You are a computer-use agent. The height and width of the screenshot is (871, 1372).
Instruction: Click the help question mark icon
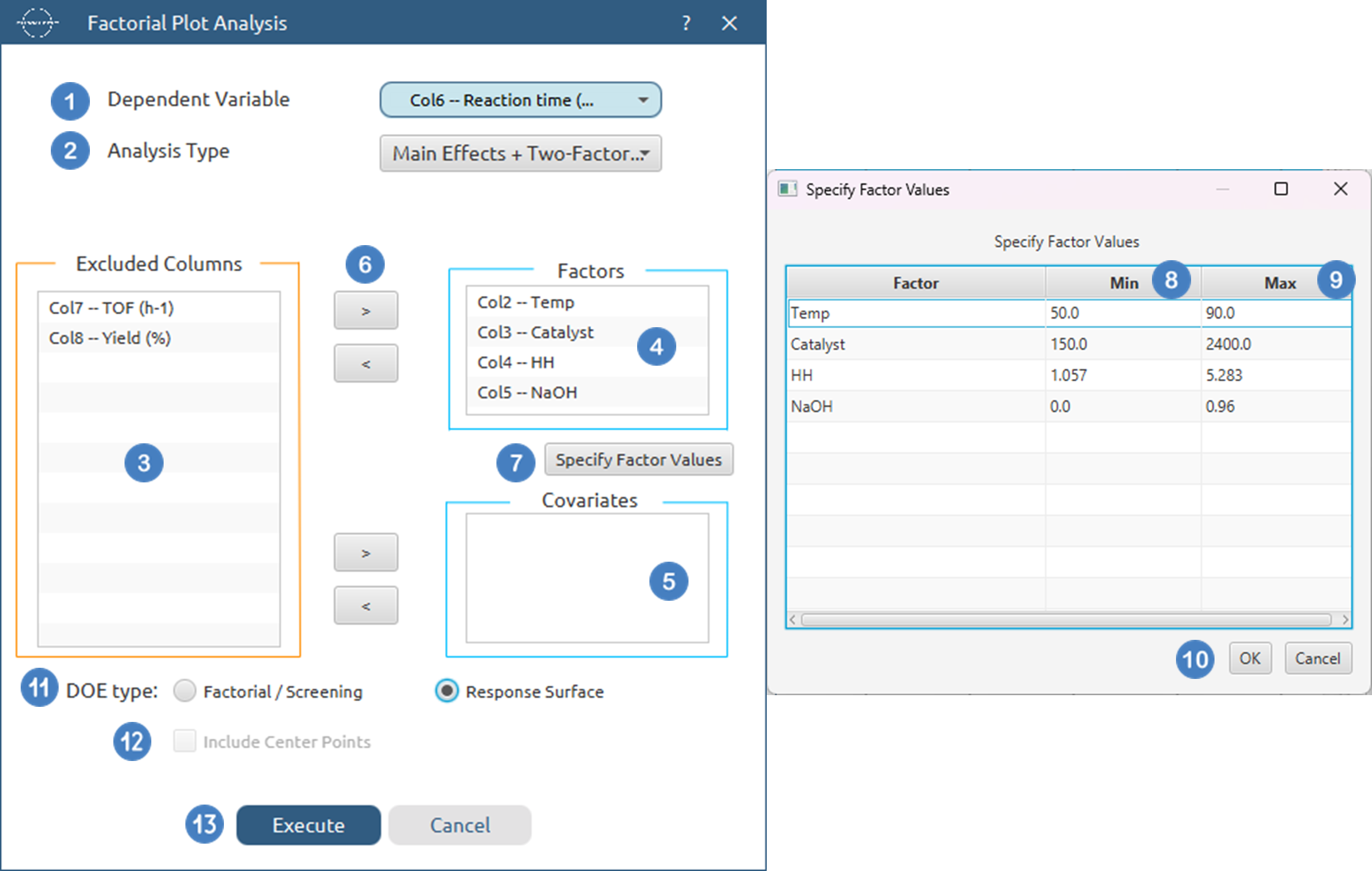(686, 23)
